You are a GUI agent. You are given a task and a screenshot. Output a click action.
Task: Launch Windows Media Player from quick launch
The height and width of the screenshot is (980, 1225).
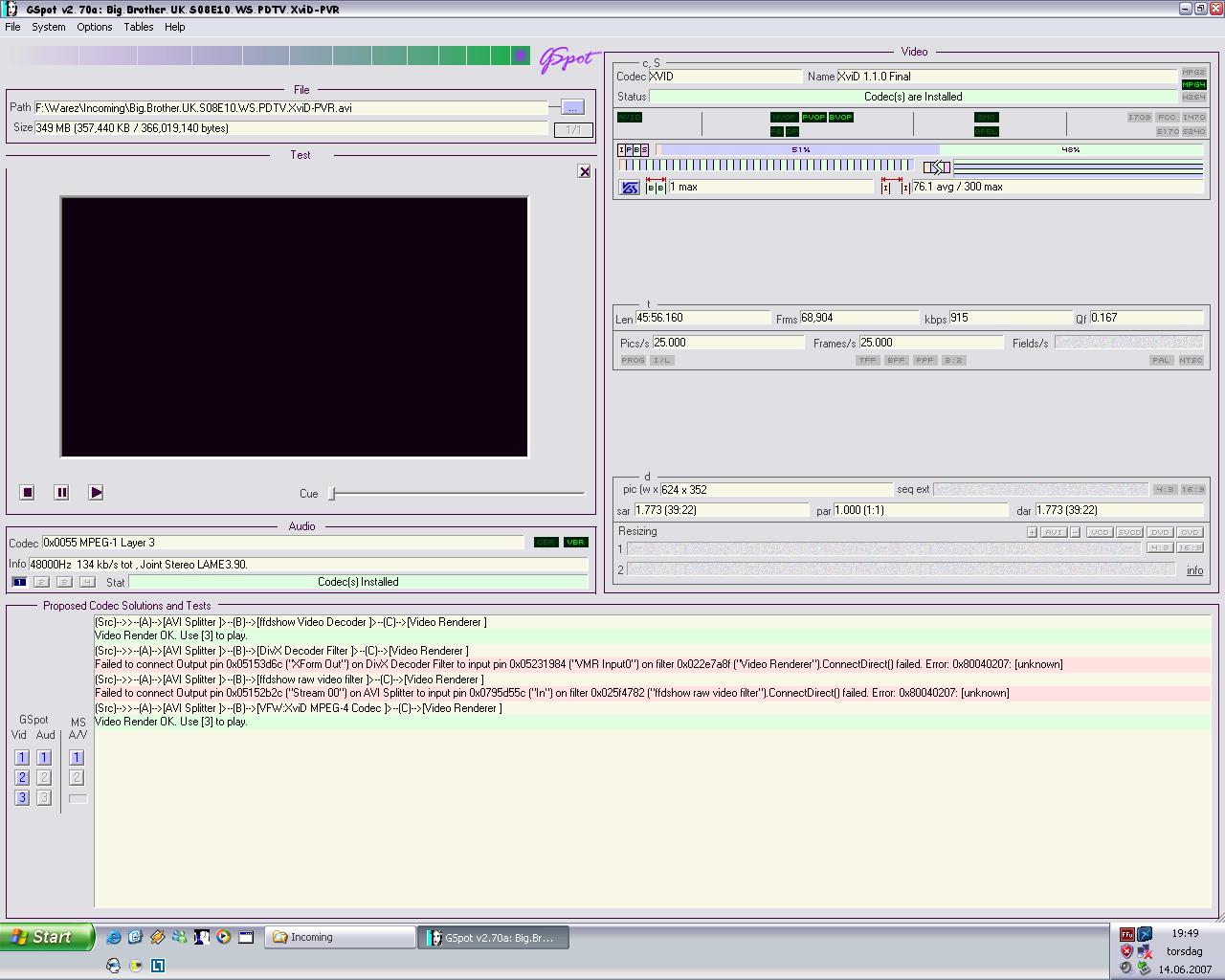coord(223,937)
